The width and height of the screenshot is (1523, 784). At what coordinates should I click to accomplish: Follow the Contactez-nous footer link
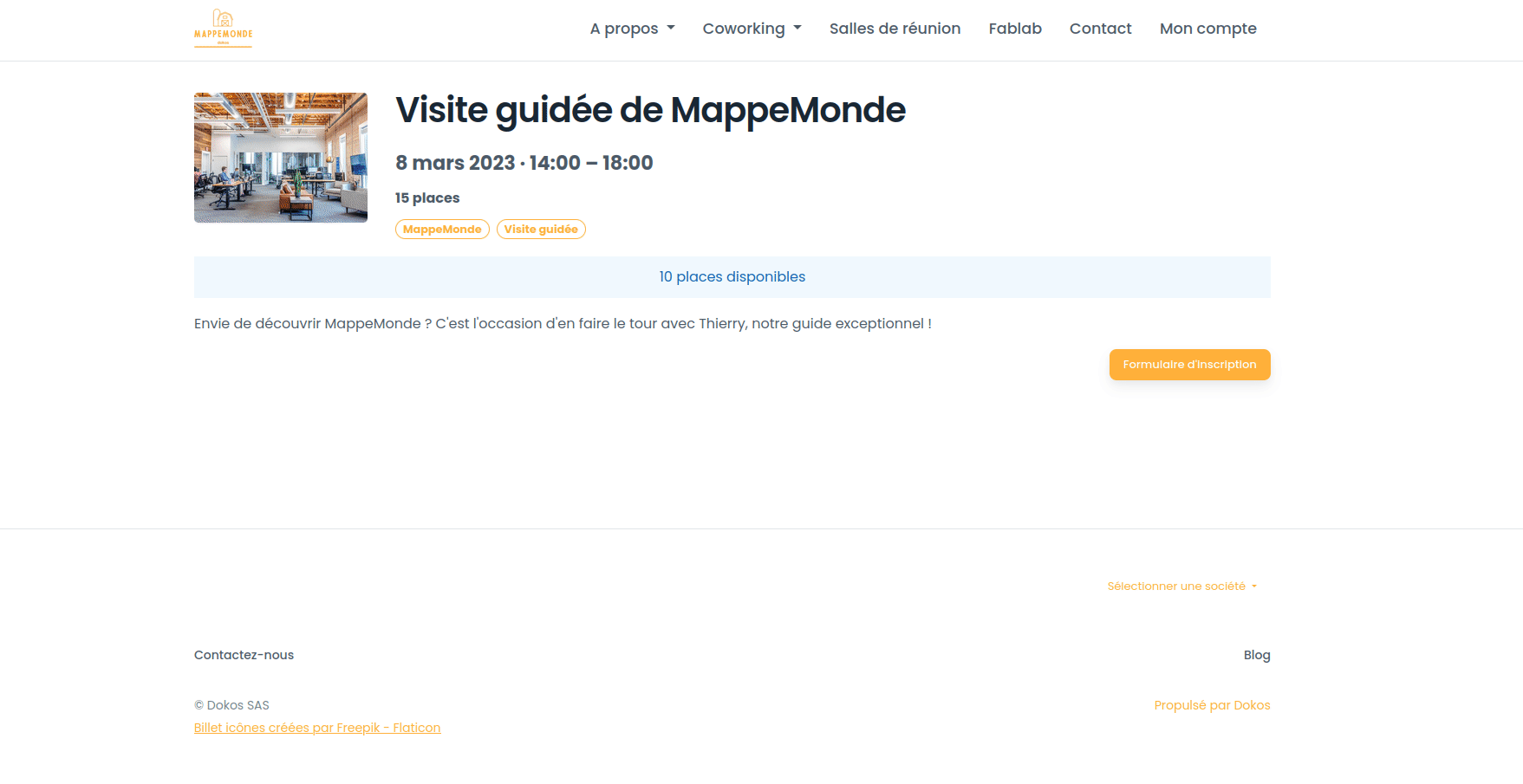[244, 655]
